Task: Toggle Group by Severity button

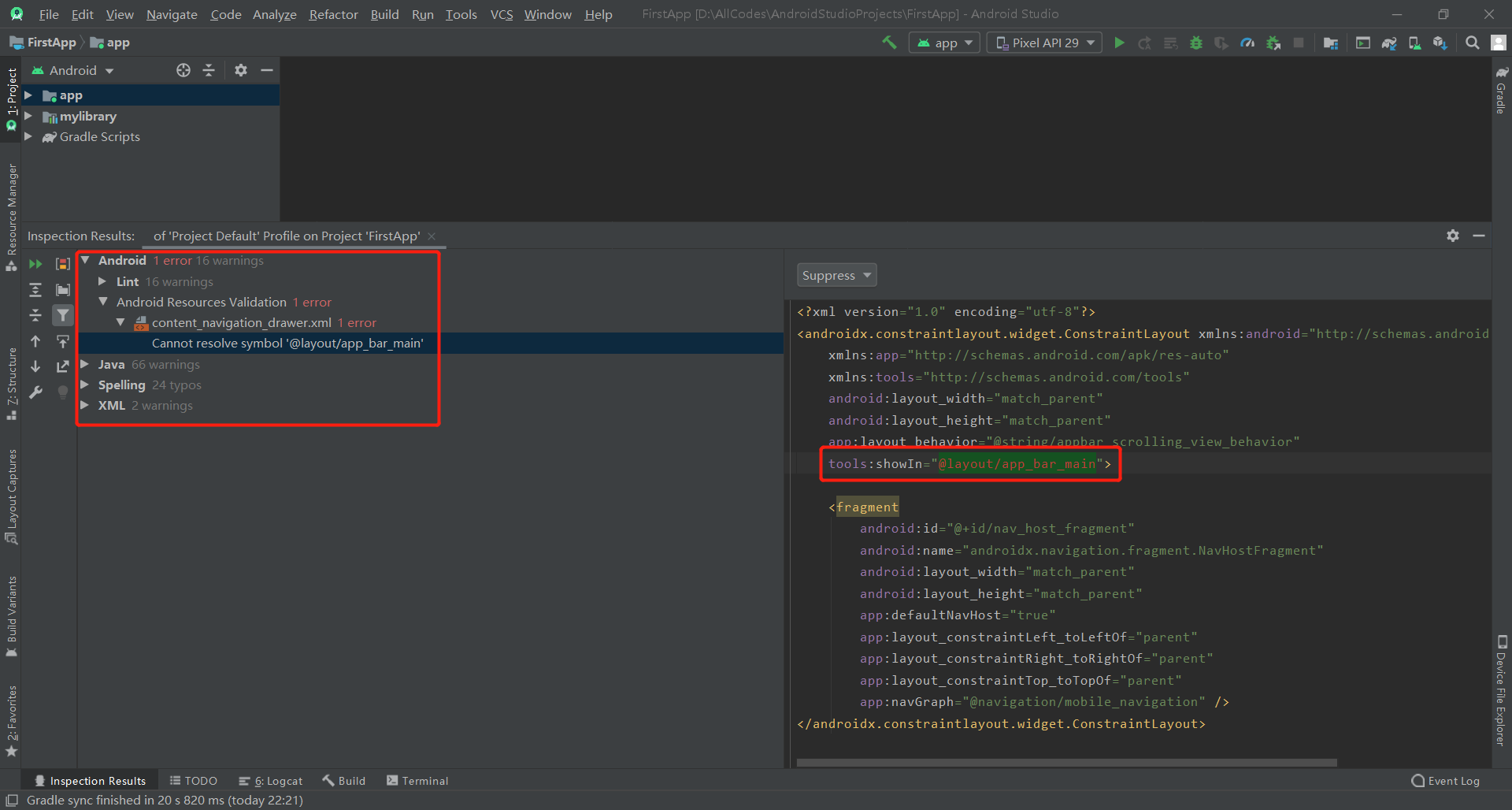Action: [63, 264]
